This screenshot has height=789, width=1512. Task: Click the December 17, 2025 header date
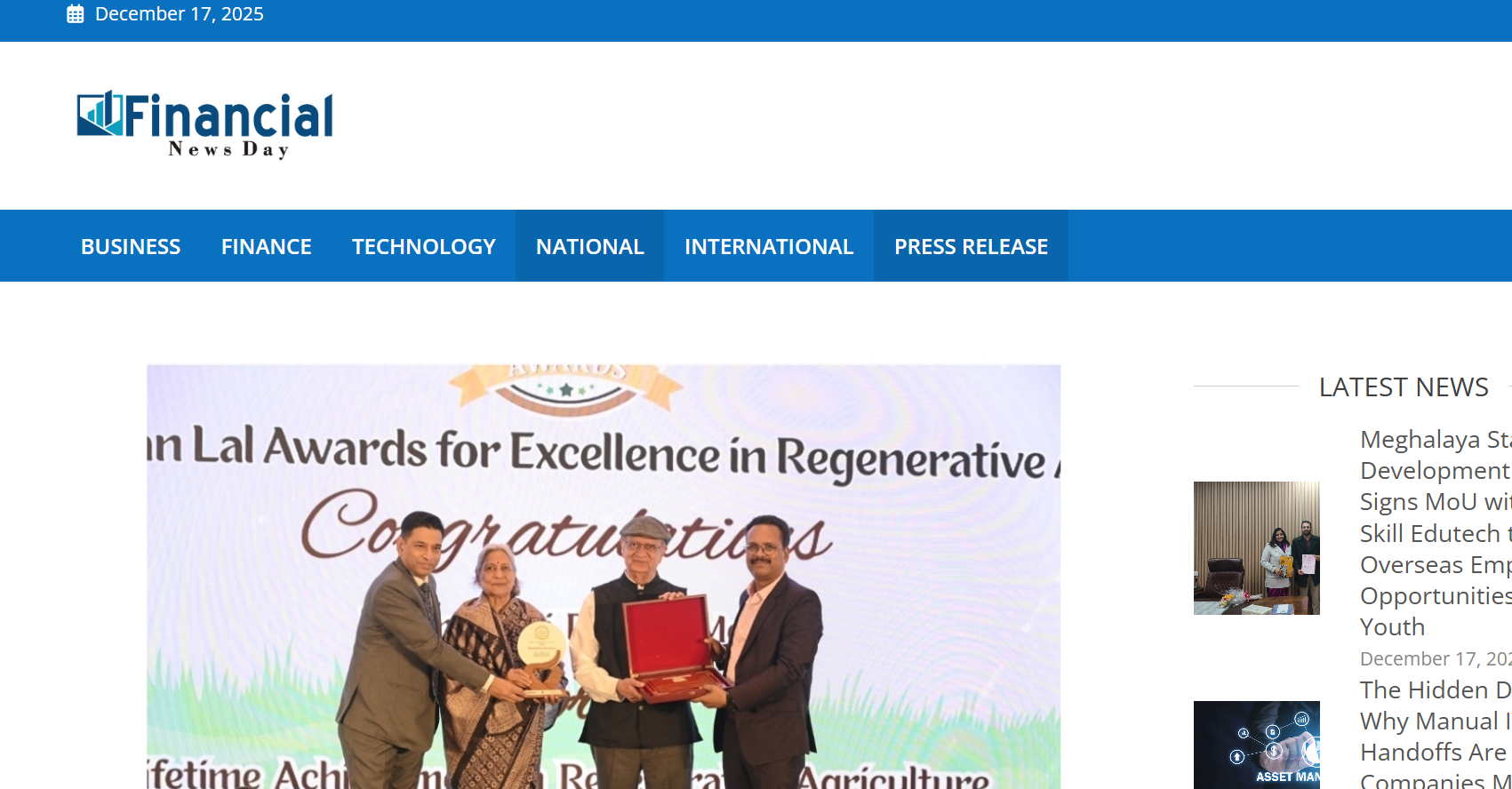pos(179,14)
